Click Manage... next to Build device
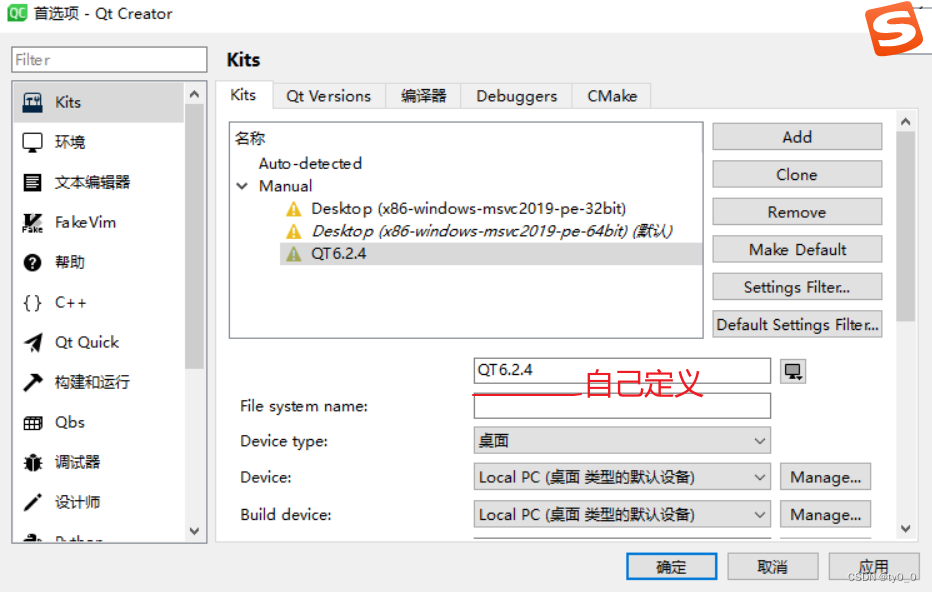The image size is (932, 592). point(825,515)
